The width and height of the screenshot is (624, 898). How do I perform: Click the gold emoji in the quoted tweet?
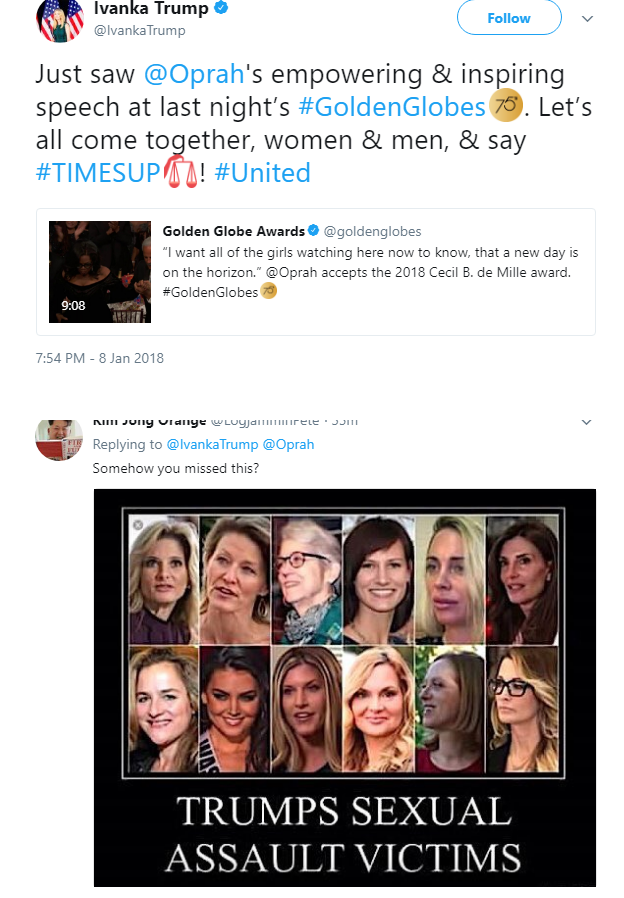coord(268,291)
